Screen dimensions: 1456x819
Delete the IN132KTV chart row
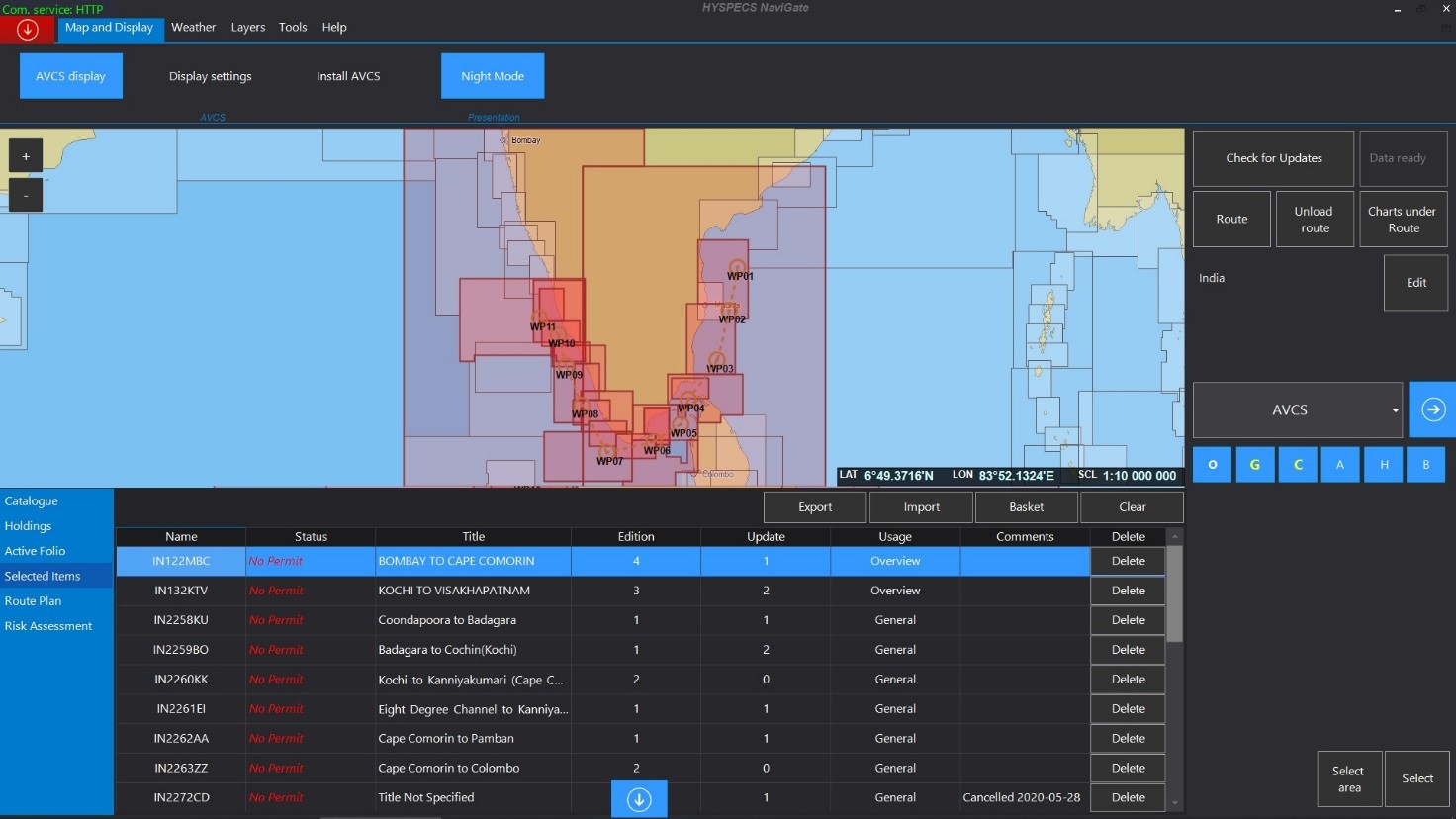pyautogui.click(x=1128, y=591)
